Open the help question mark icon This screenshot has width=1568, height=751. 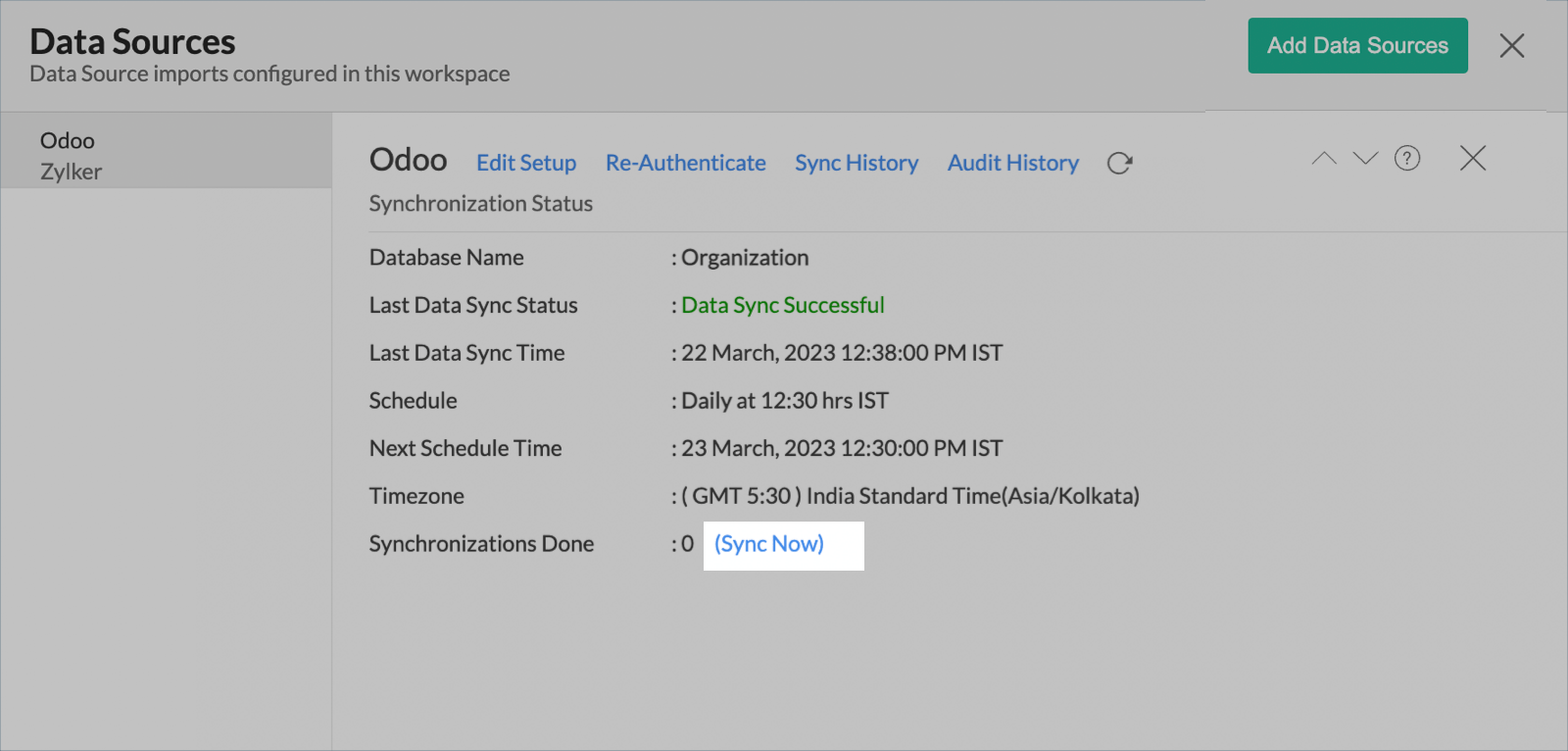1407,159
